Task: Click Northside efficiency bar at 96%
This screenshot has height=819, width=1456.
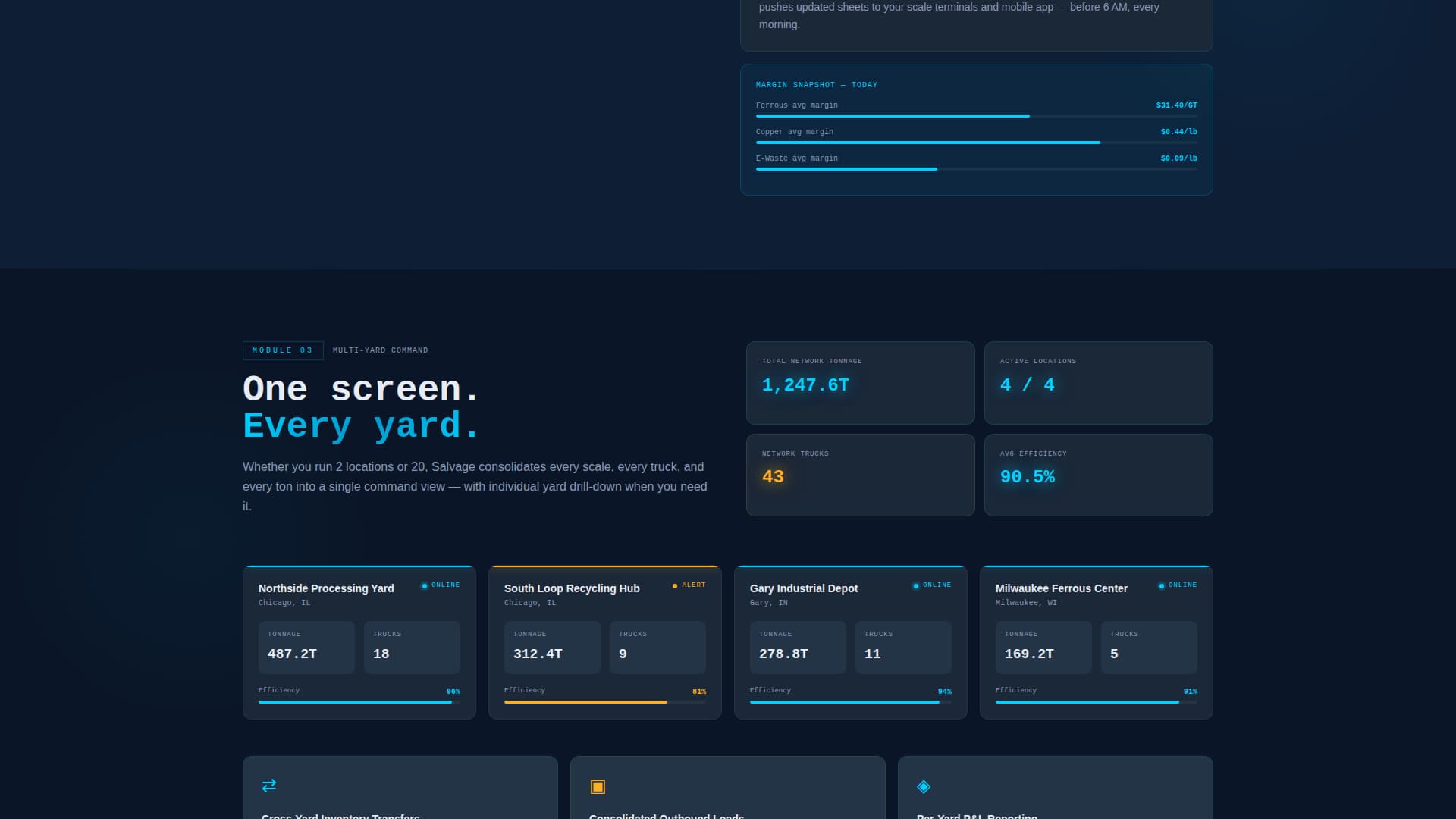Action: (359, 702)
